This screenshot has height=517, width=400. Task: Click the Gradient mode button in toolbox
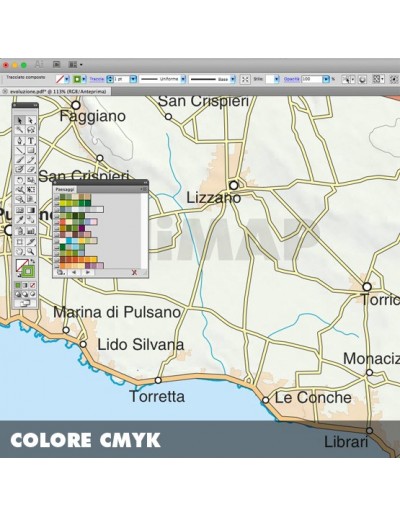click(25, 285)
